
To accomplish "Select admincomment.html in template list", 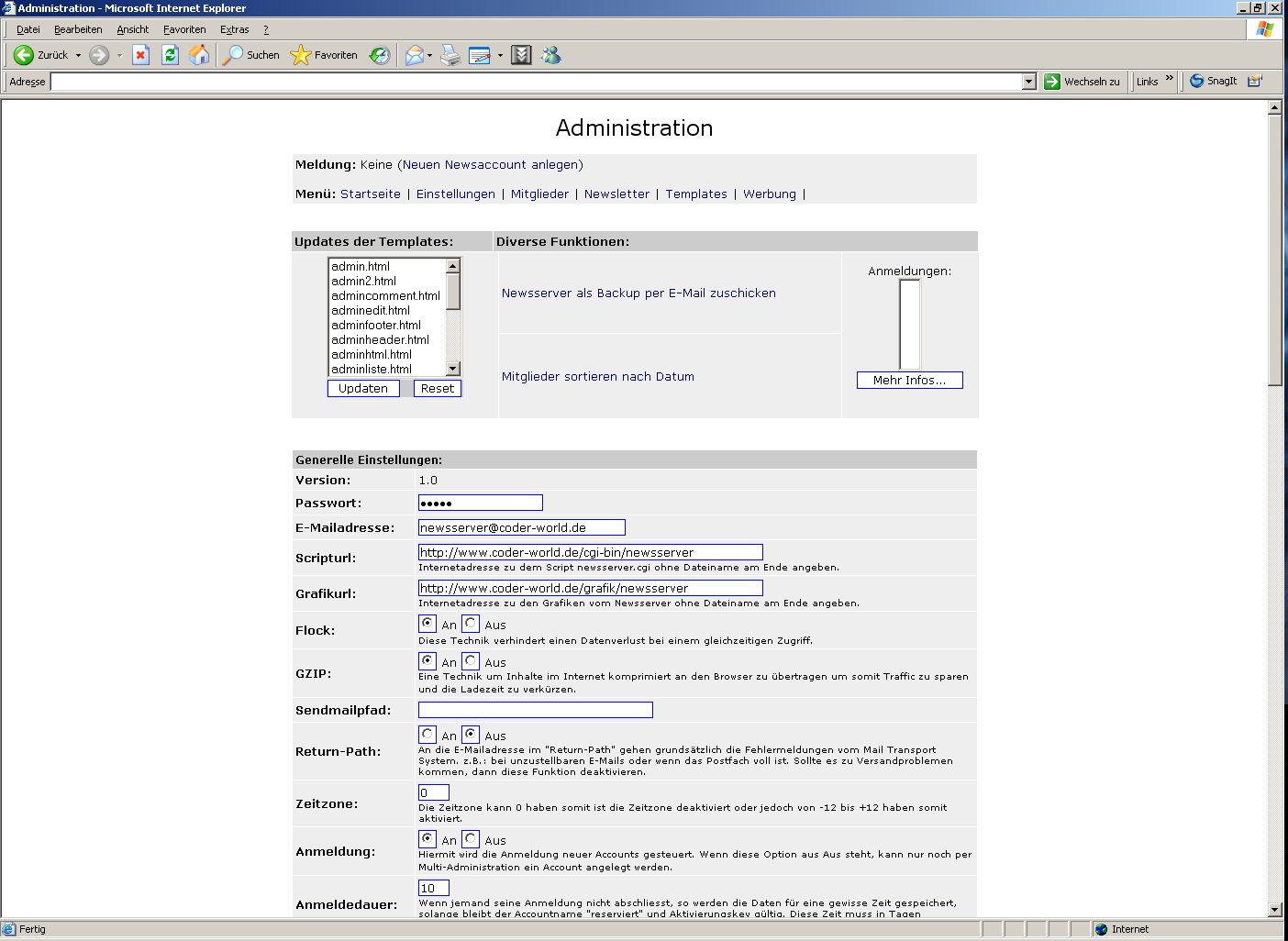I will pos(387,296).
